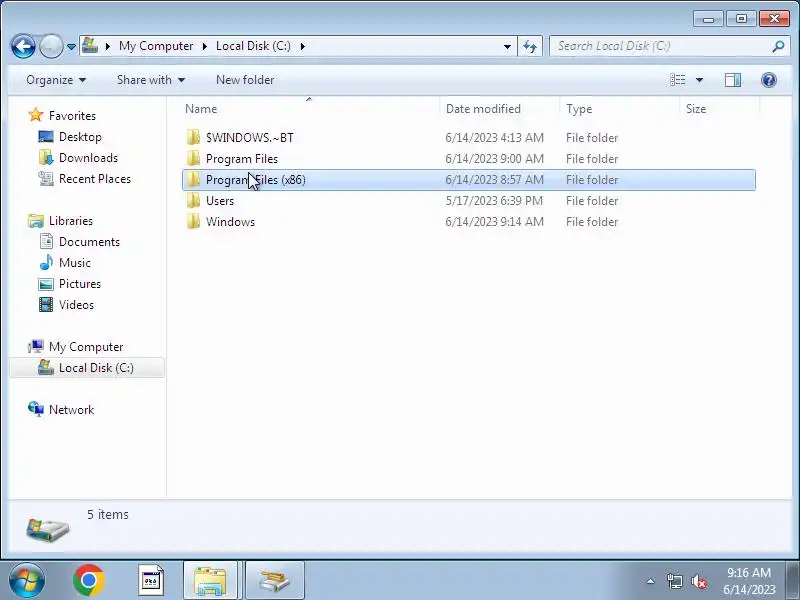This screenshot has width=800, height=600.
Task: Click the network tray icon
Action: pyautogui.click(x=674, y=581)
